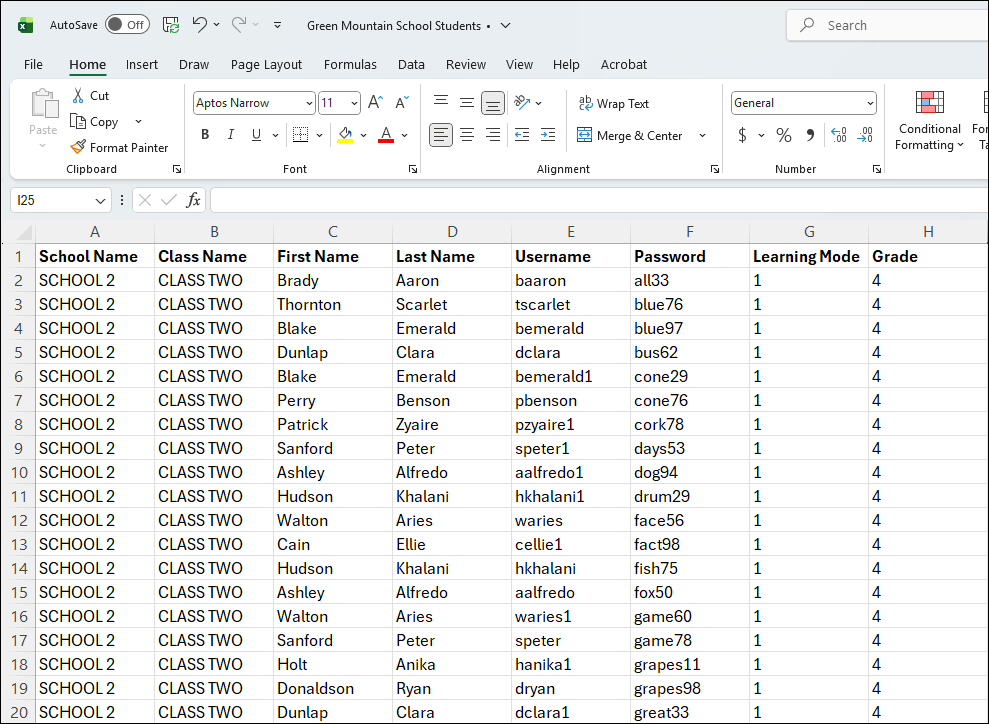Toggle the AutoSave switch
The height and width of the screenshot is (724, 989).
(126, 25)
